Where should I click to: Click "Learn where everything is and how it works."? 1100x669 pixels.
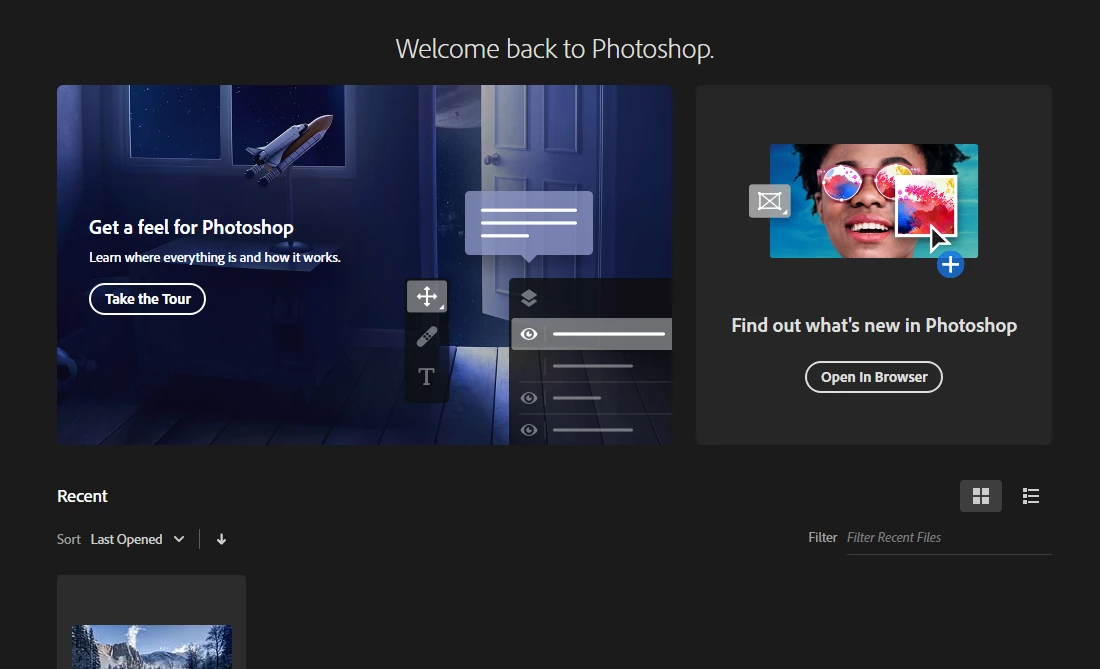(215, 257)
